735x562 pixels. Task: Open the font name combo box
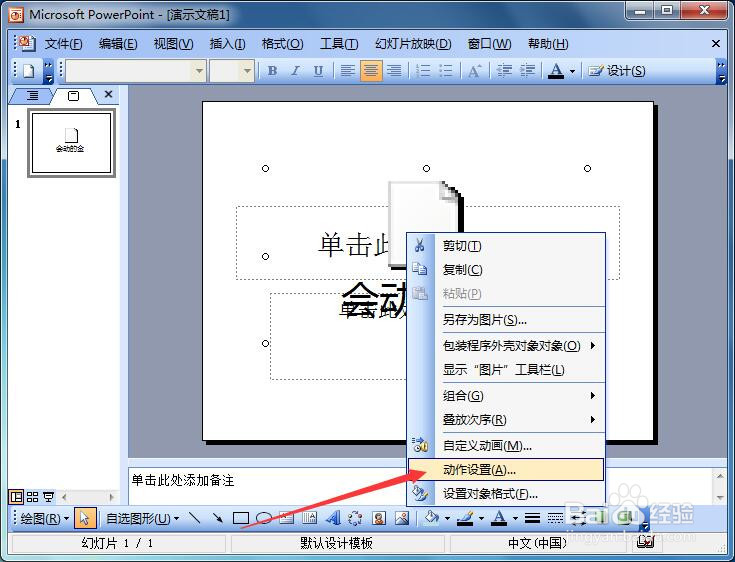click(136, 71)
